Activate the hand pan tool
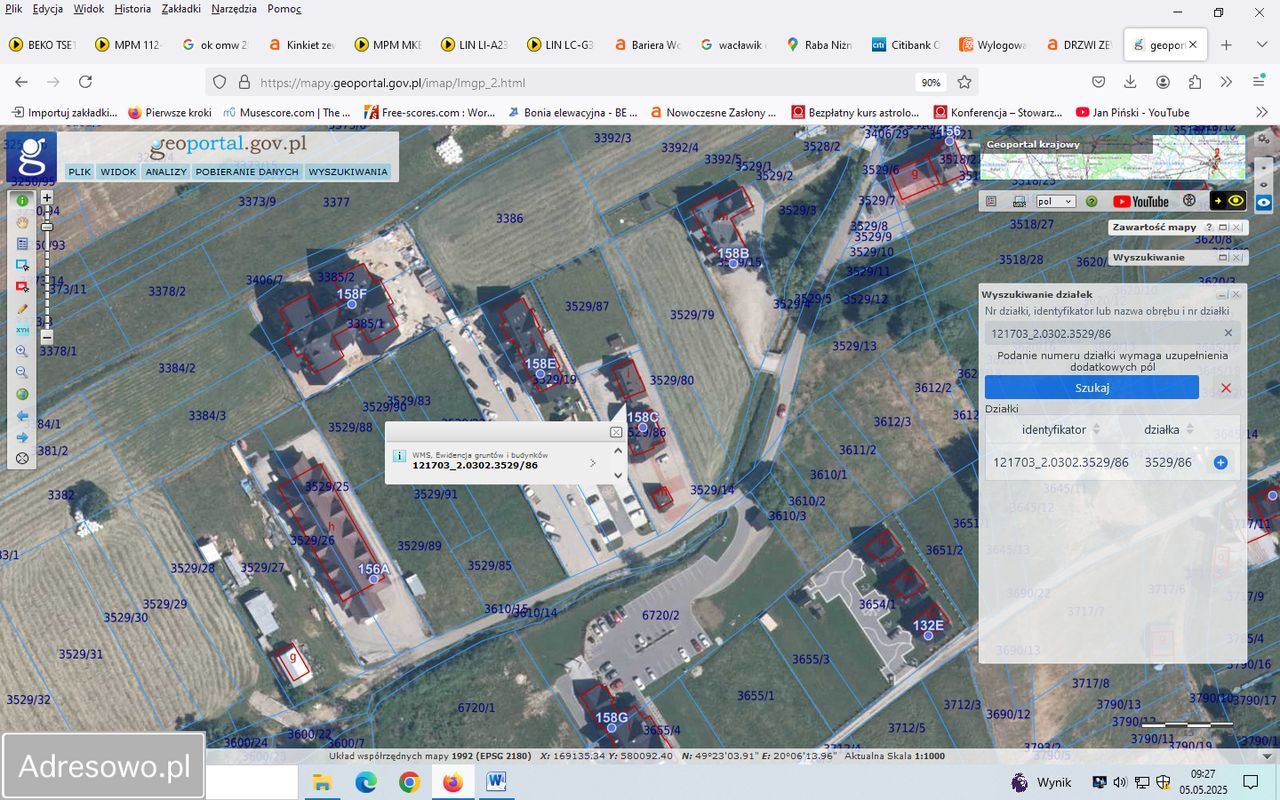The height and width of the screenshot is (800, 1280). pyautogui.click(x=22, y=222)
